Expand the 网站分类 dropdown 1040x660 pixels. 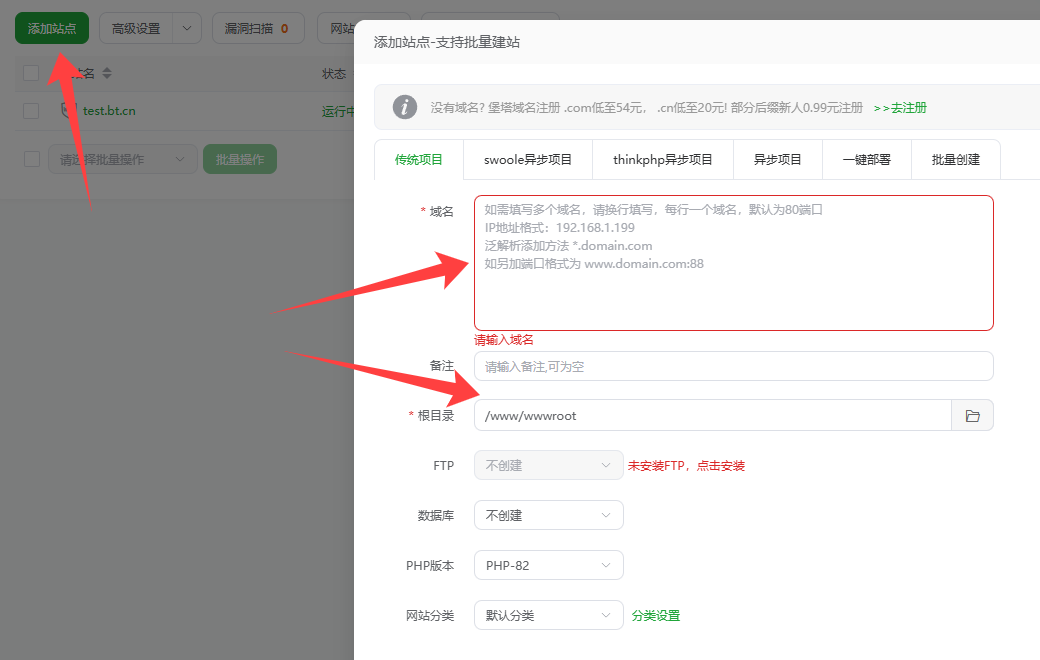point(548,615)
